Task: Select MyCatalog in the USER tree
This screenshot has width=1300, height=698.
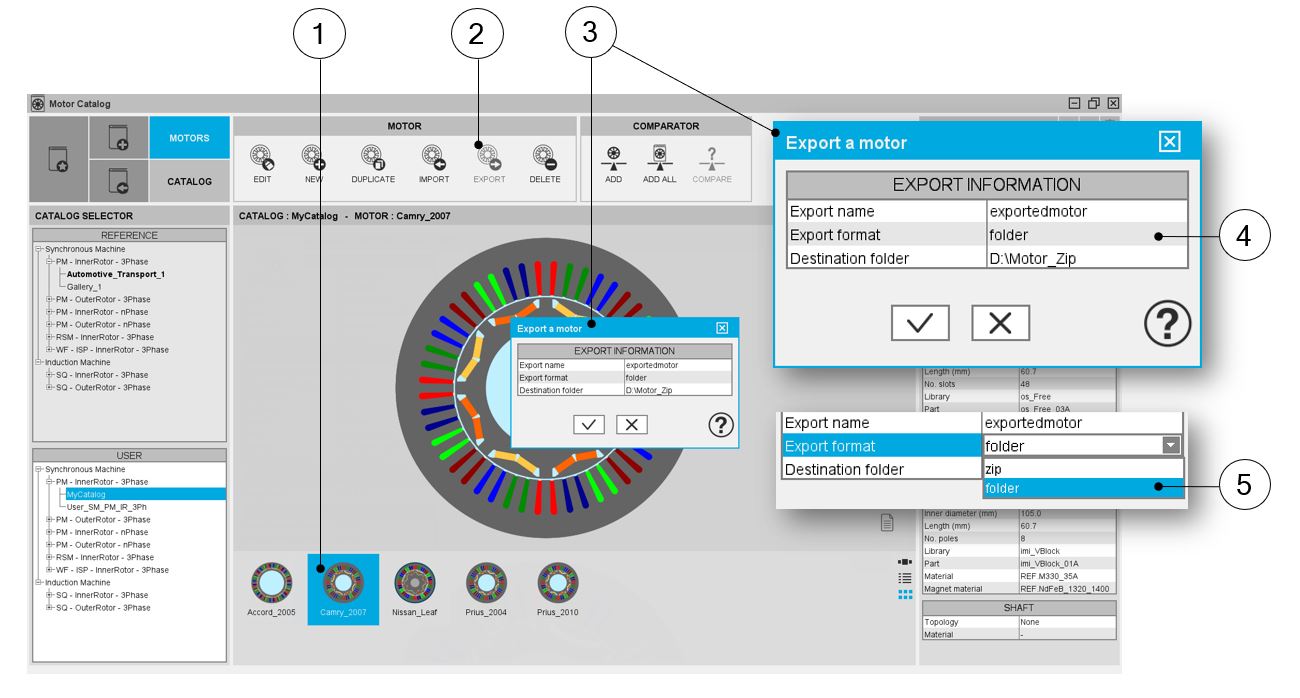Action: pyautogui.click(x=86, y=494)
